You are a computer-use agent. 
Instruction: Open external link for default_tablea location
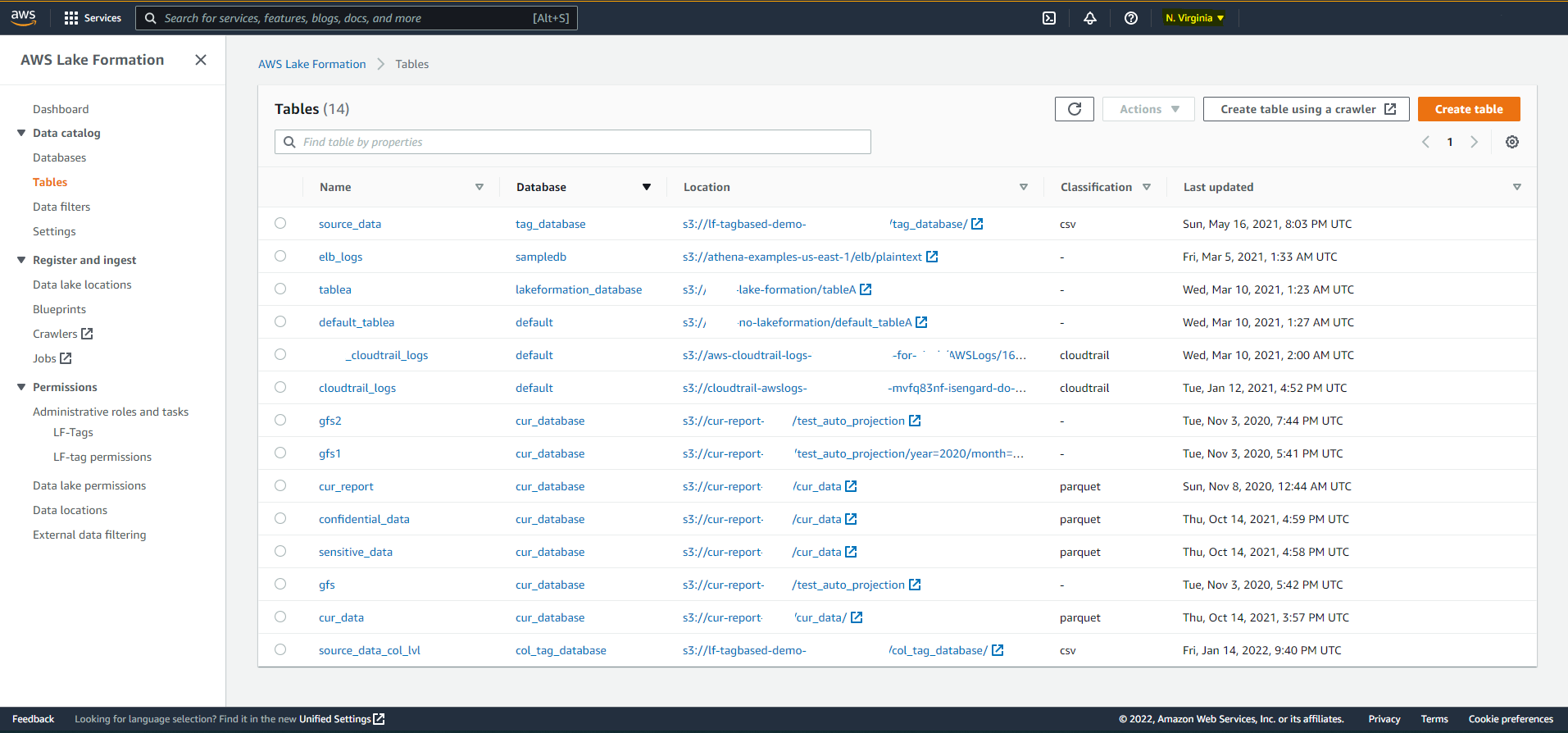(921, 322)
